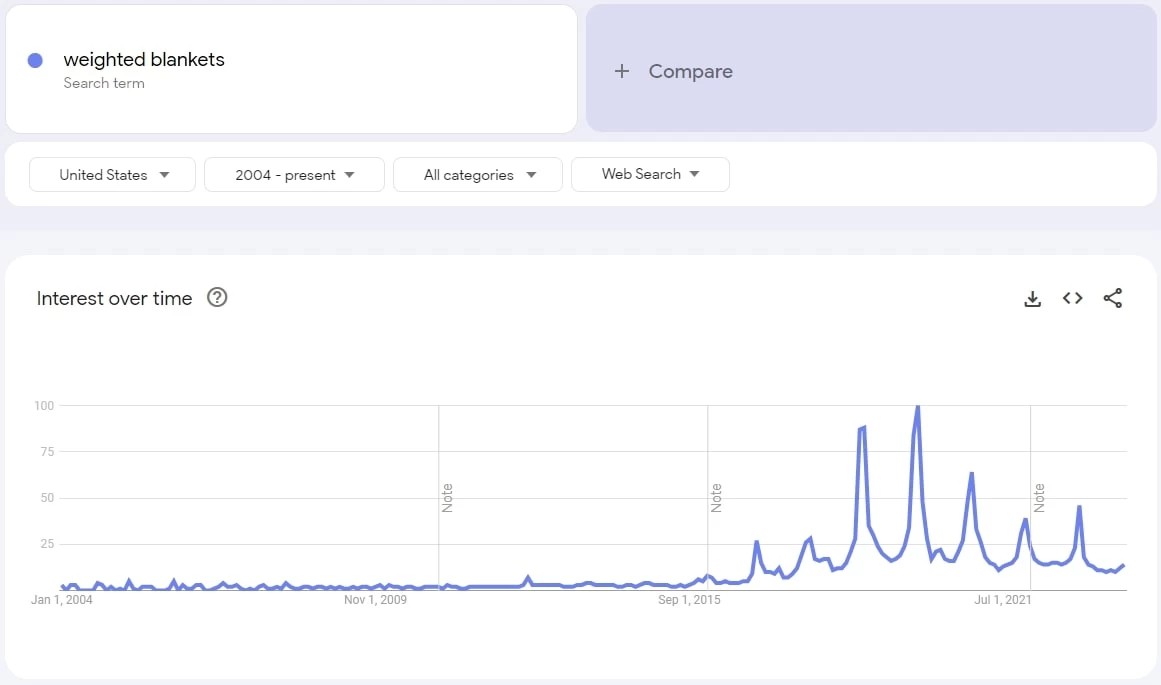Click the Interest over time heading
The height and width of the screenshot is (685, 1161).
(114, 298)
